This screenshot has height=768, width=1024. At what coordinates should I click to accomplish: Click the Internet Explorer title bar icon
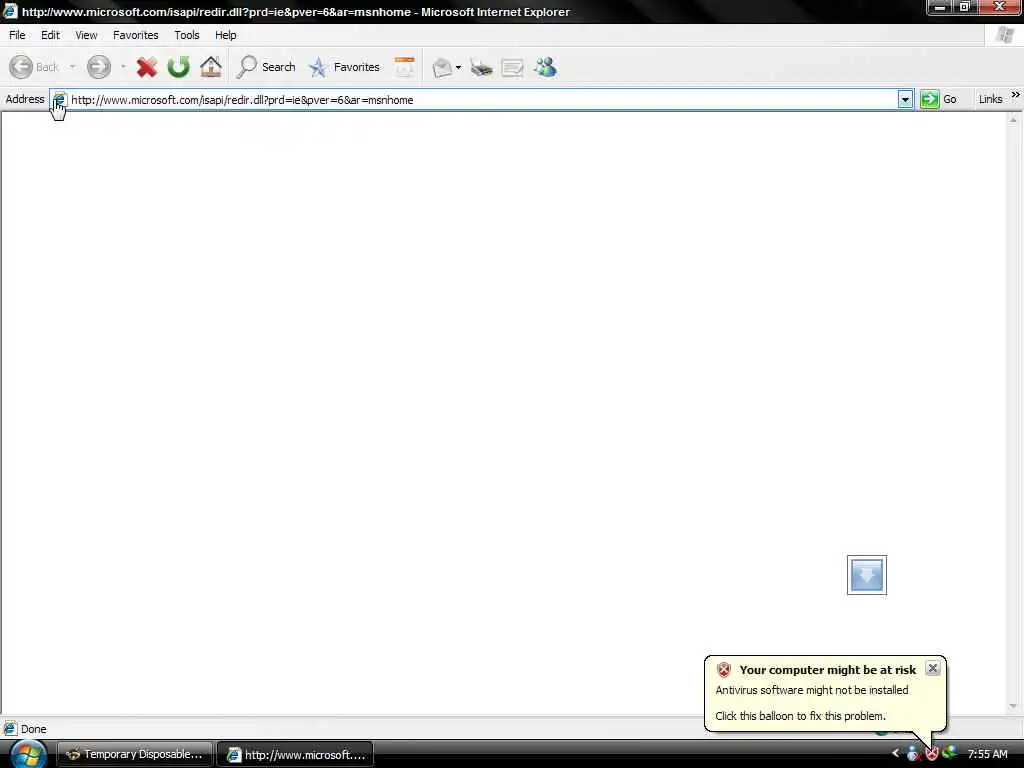pyautogui.click(x=10, y=11)
